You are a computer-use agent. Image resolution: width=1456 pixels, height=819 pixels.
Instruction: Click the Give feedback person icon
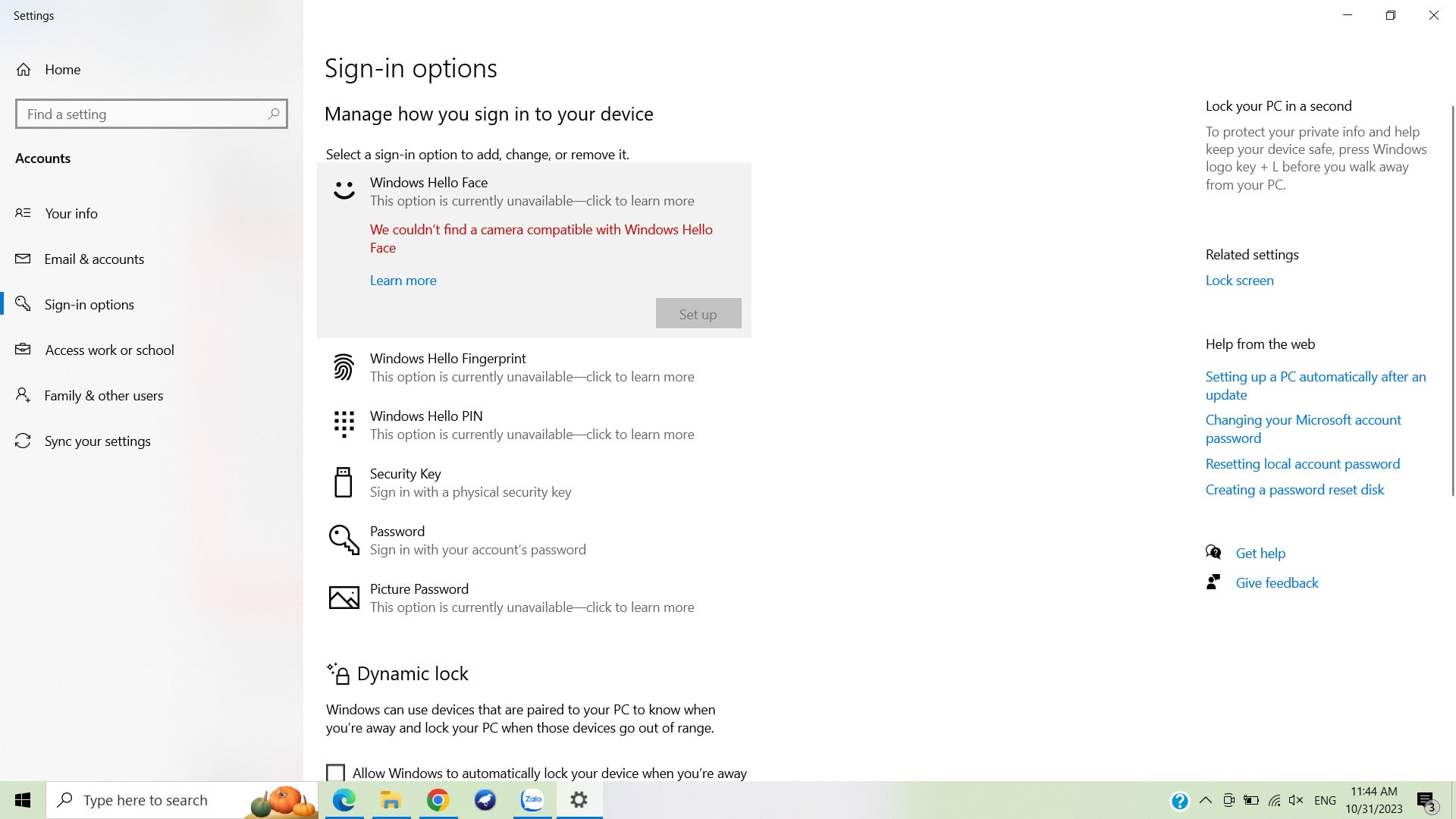(x=1213, y=582)
